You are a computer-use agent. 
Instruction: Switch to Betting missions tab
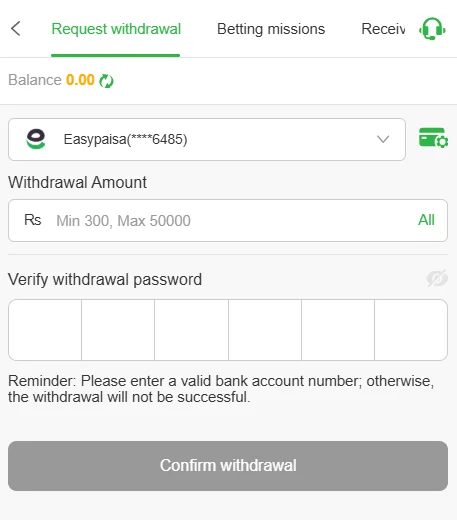[271, 29]
